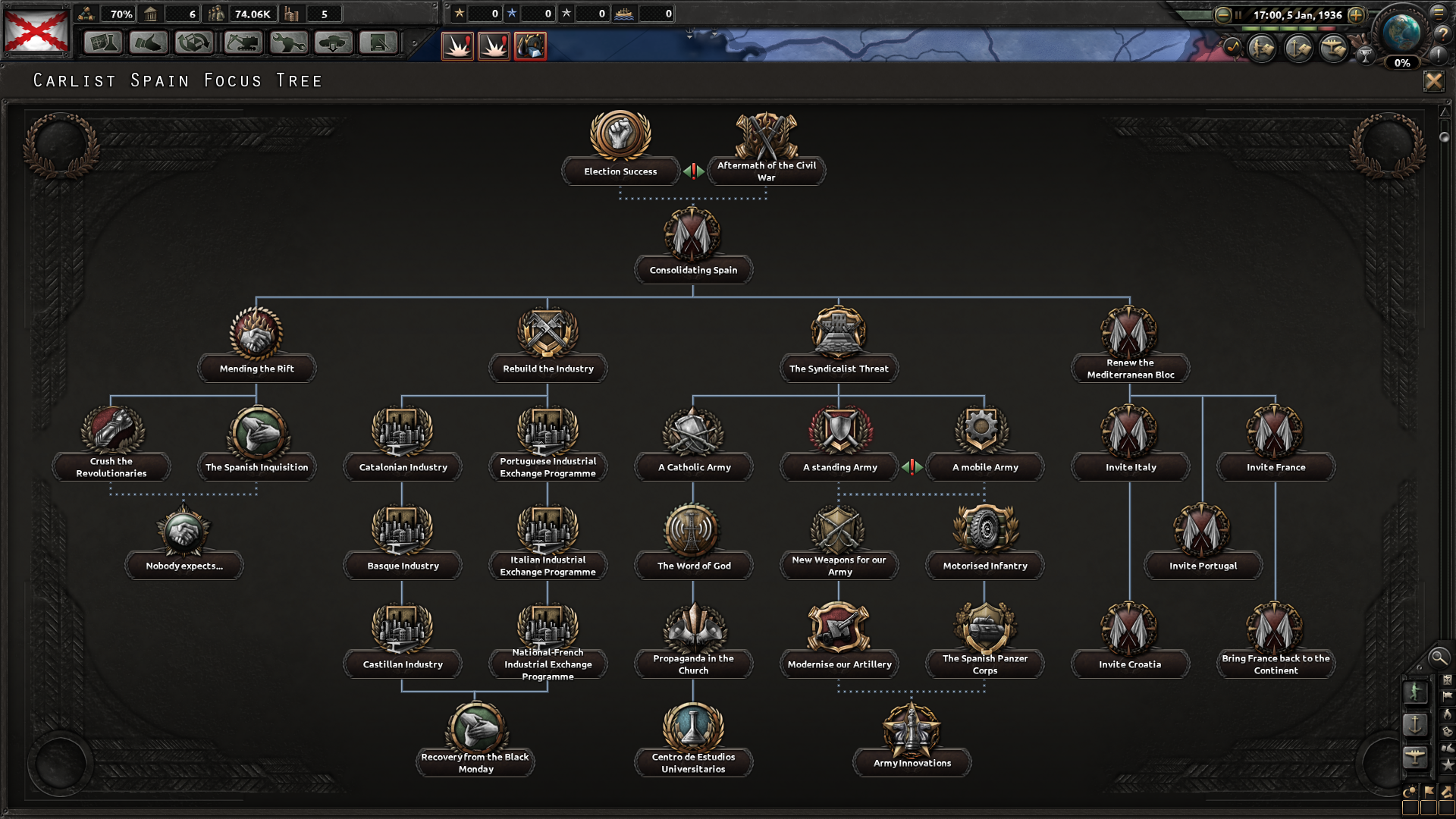Click the focus tree vertical scrollbar handle
Screen dimensions: 1456x819
click(x=1444, y=137)
